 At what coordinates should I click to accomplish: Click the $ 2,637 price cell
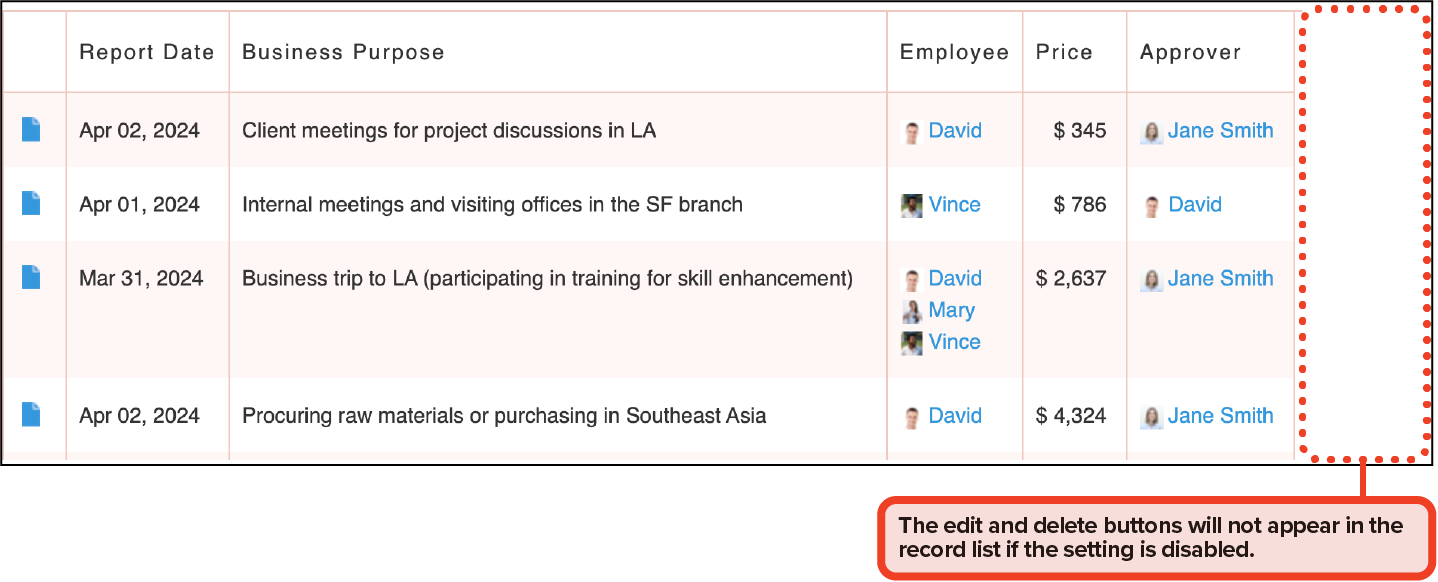(x=1071, y=278)
